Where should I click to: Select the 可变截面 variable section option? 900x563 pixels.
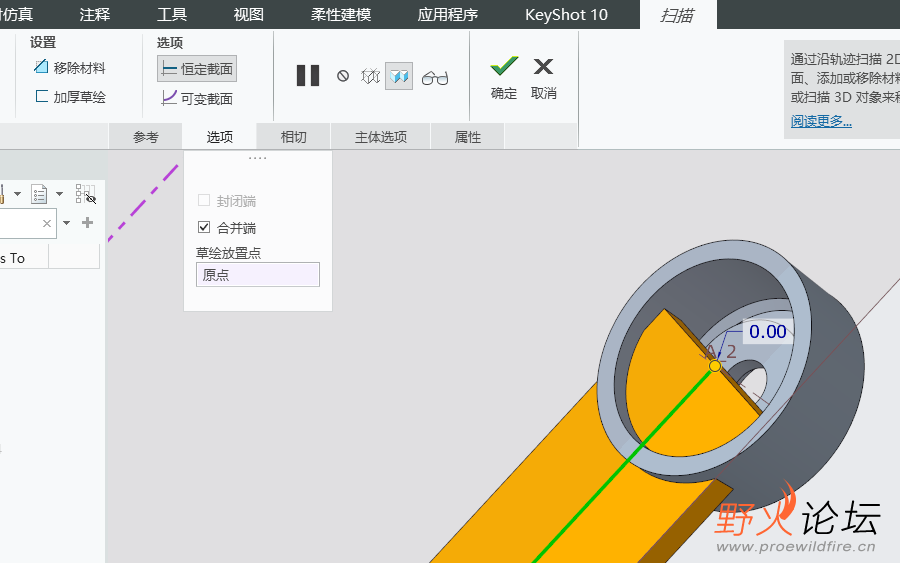click(197, 99)
